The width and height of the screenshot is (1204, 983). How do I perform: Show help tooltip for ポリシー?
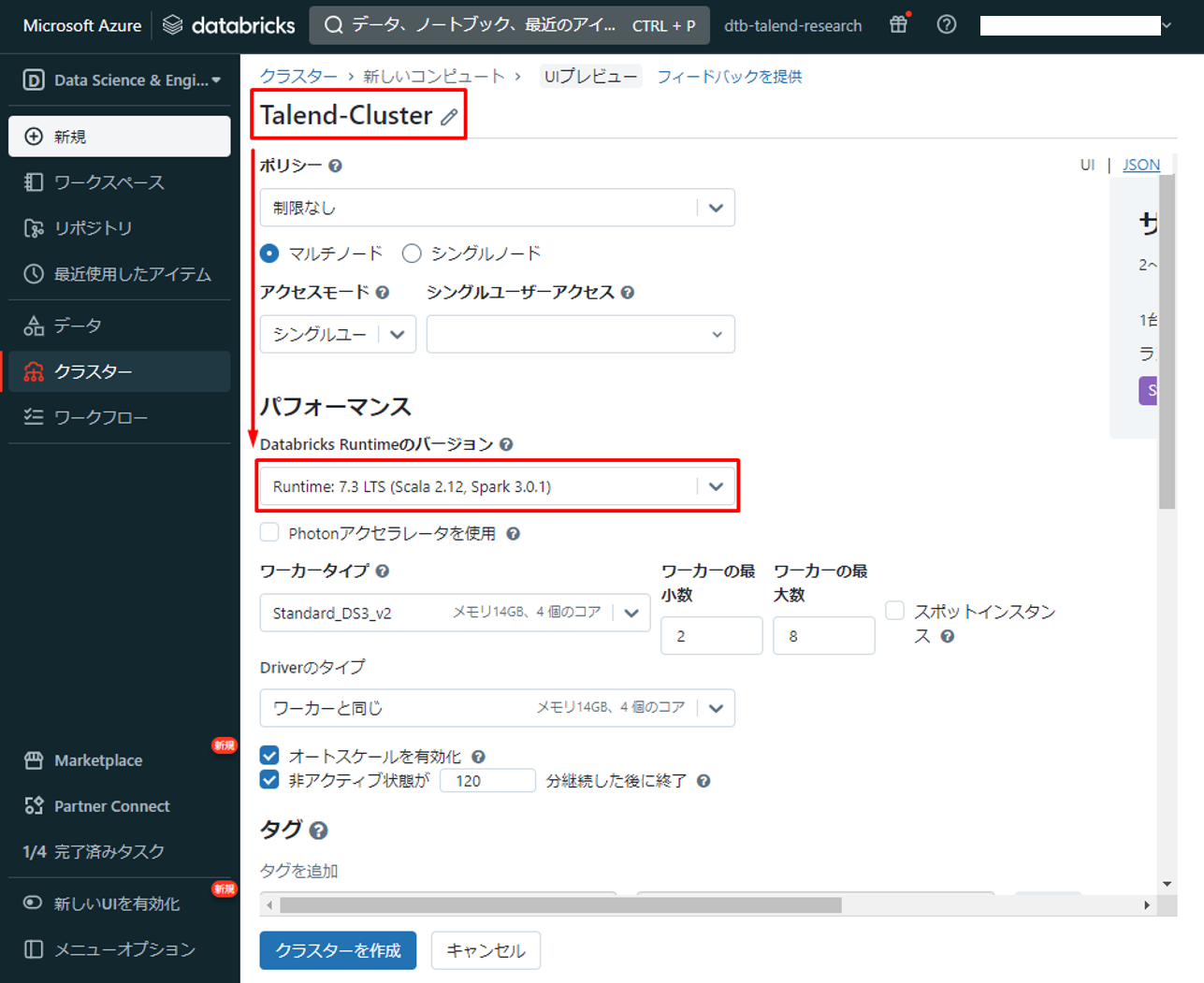335,166
